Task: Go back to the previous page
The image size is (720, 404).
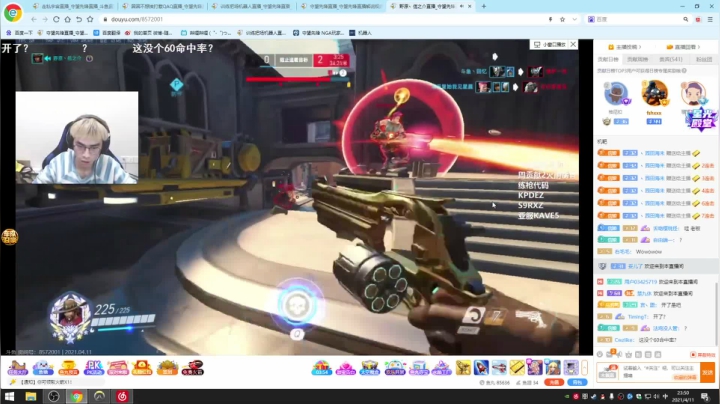Action: click(34, 19)
